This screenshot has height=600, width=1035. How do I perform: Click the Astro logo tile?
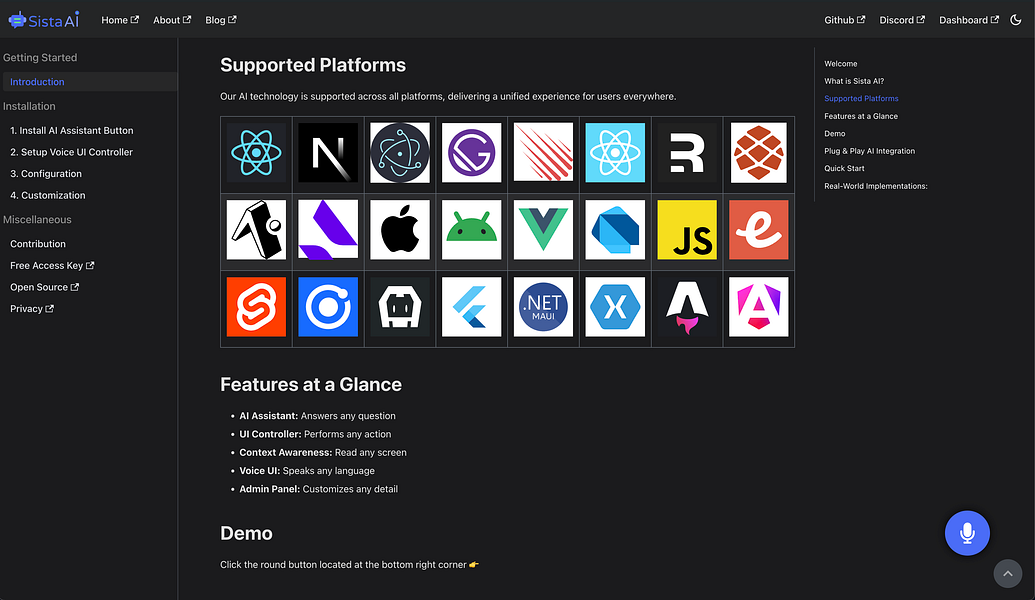(687, 307)
